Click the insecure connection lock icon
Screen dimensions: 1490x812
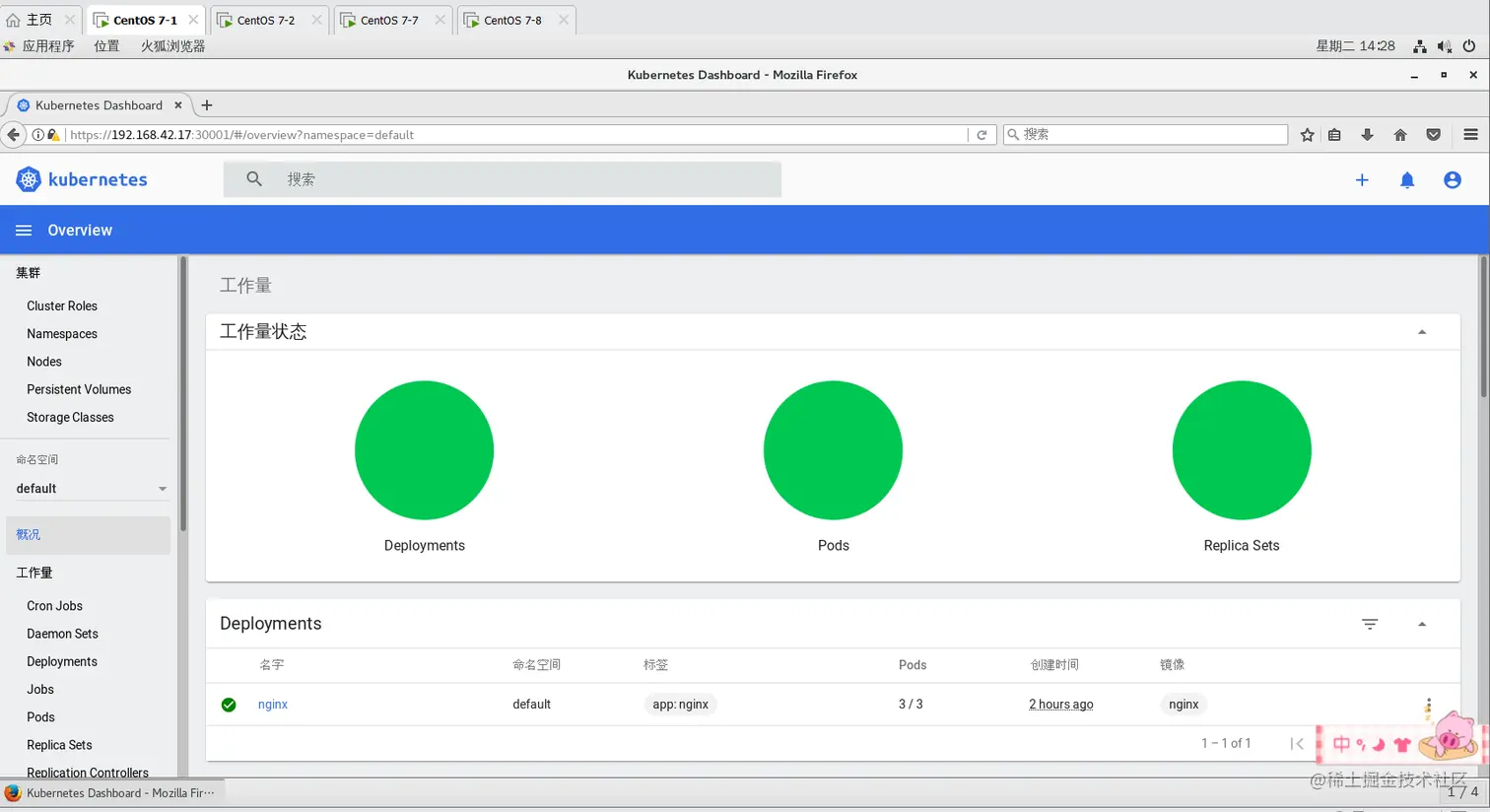click(x=53, y=135)
